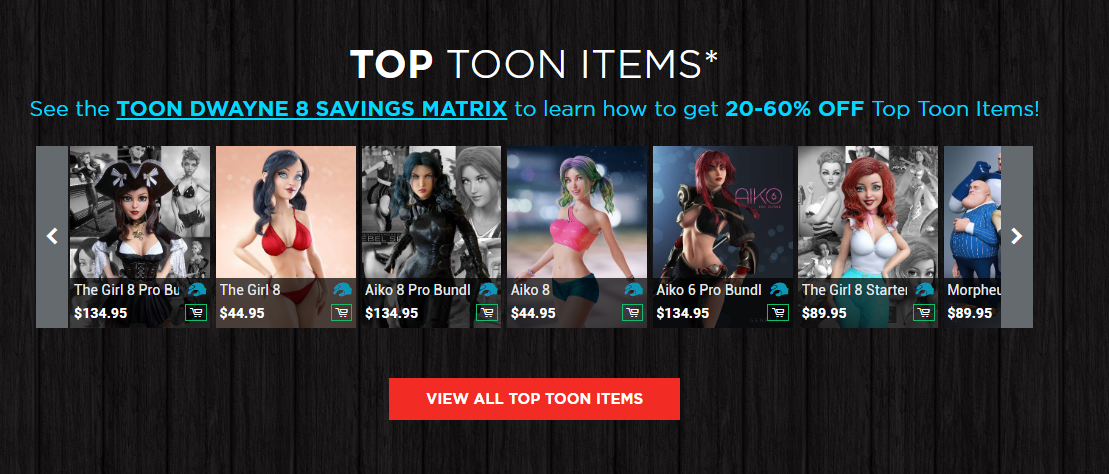This screenshot has height=474, width=1109.
Task: Click blue bird icon on Aiko 6 Pro Bundle
Action: point(779,289)
